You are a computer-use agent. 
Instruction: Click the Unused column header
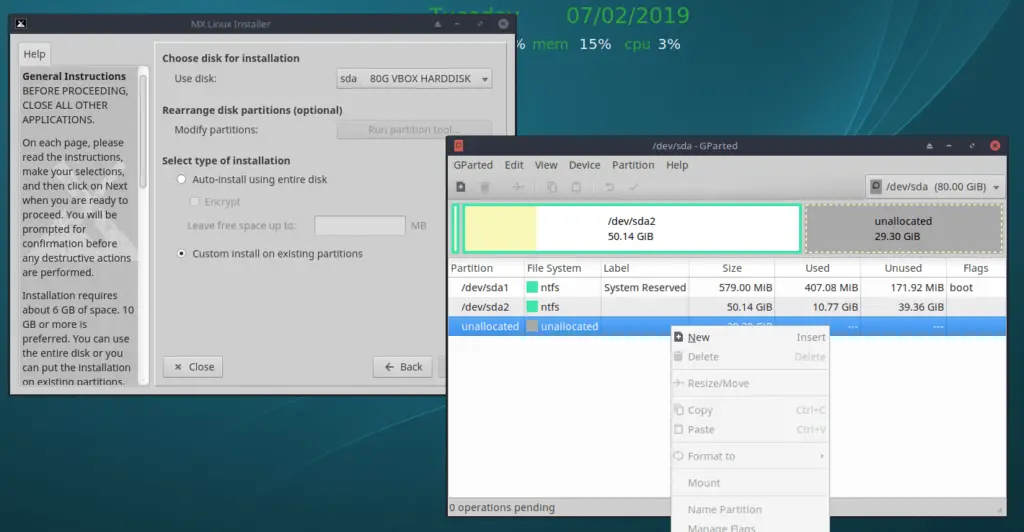point(903,268)
